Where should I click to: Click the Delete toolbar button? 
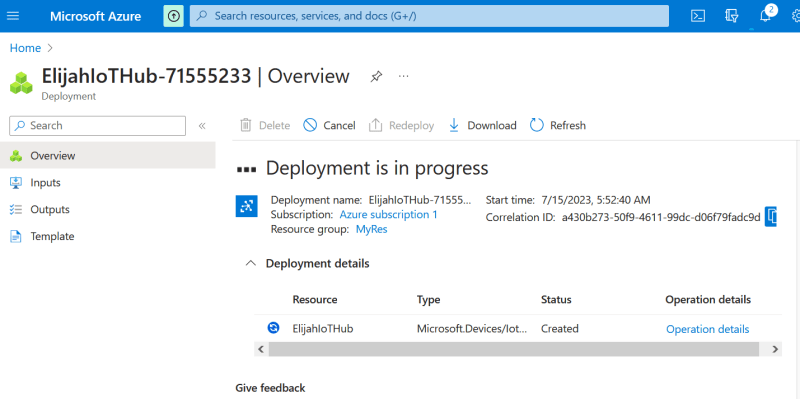(x=265, y=126)
